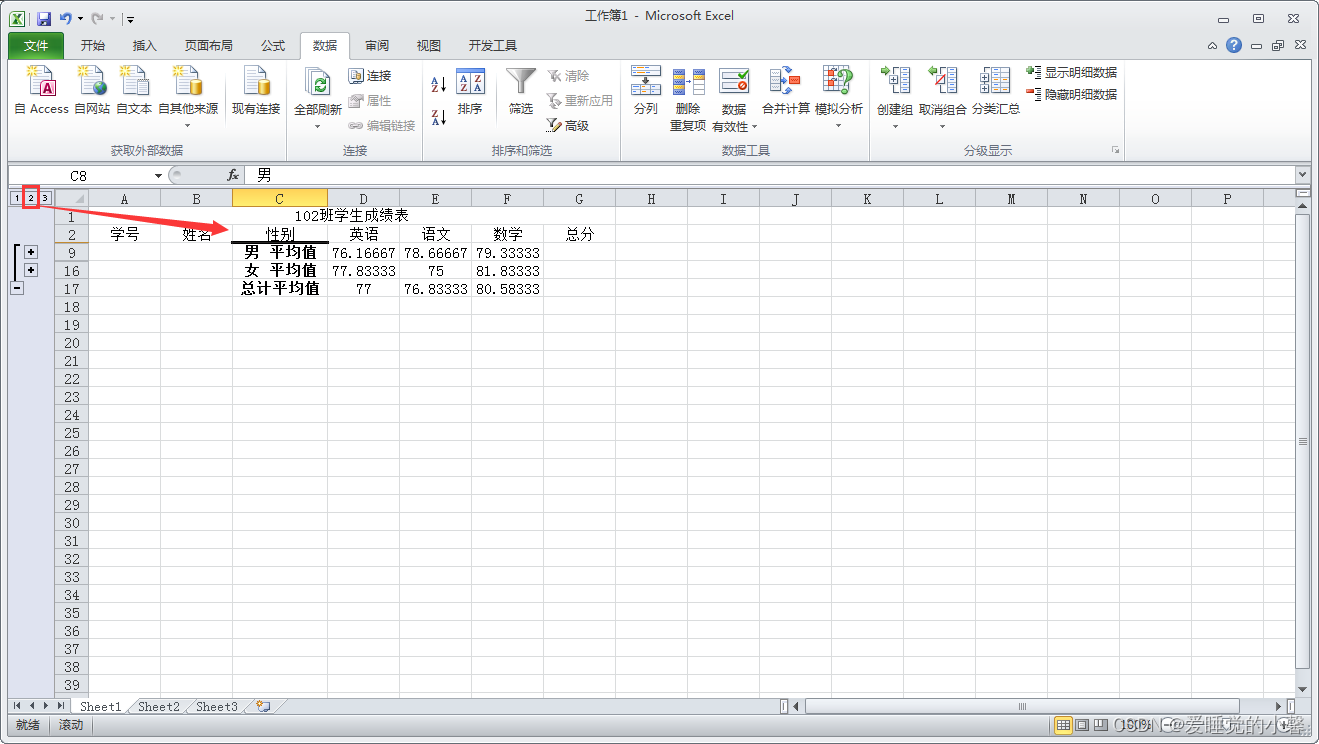Open Excel help question mark icon
The width and height of the screenshot is (1319, 744).
[1234, 45]
